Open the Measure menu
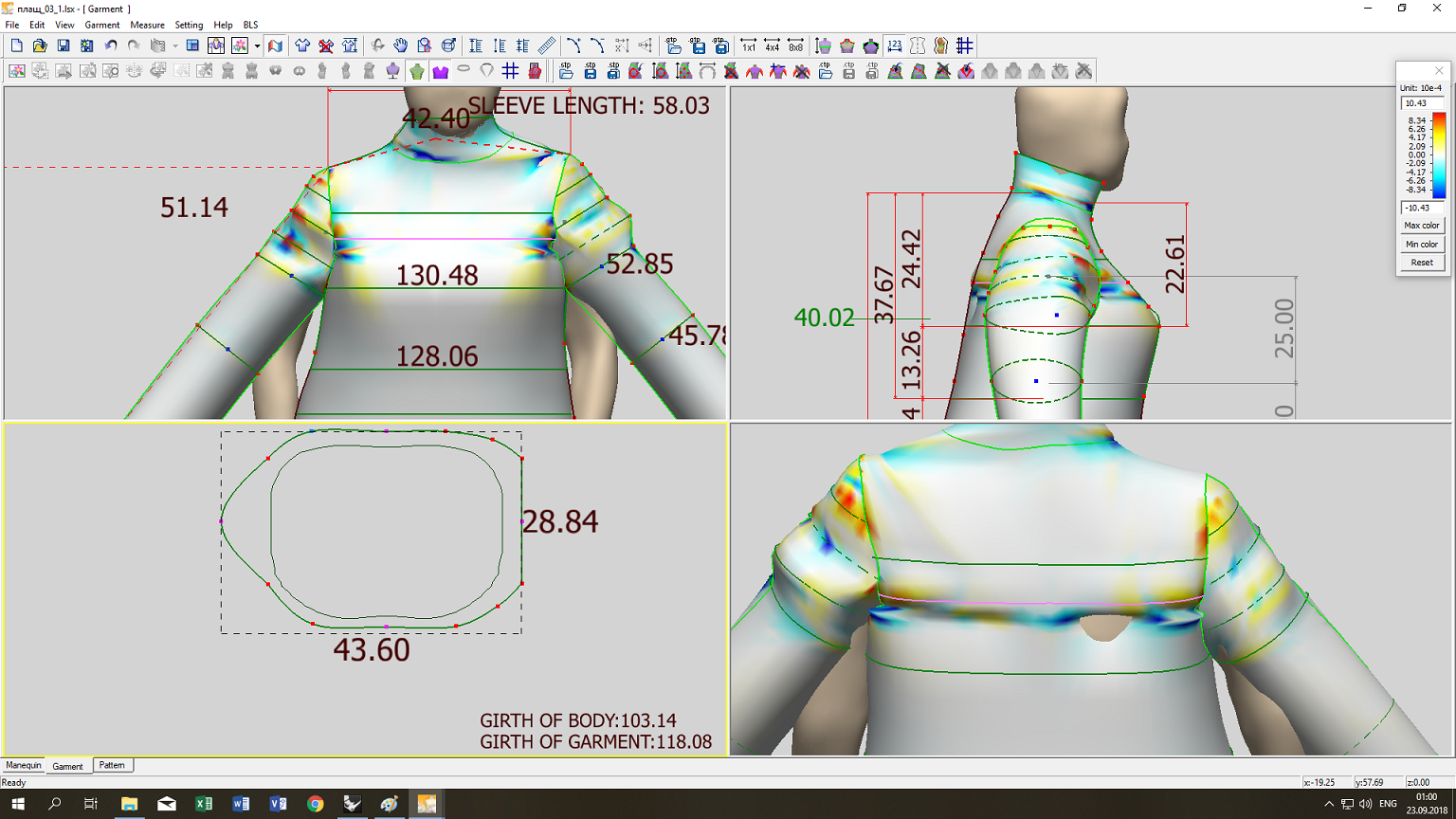The height and width of the screenshot is (819, 1456). coord(147,25)
